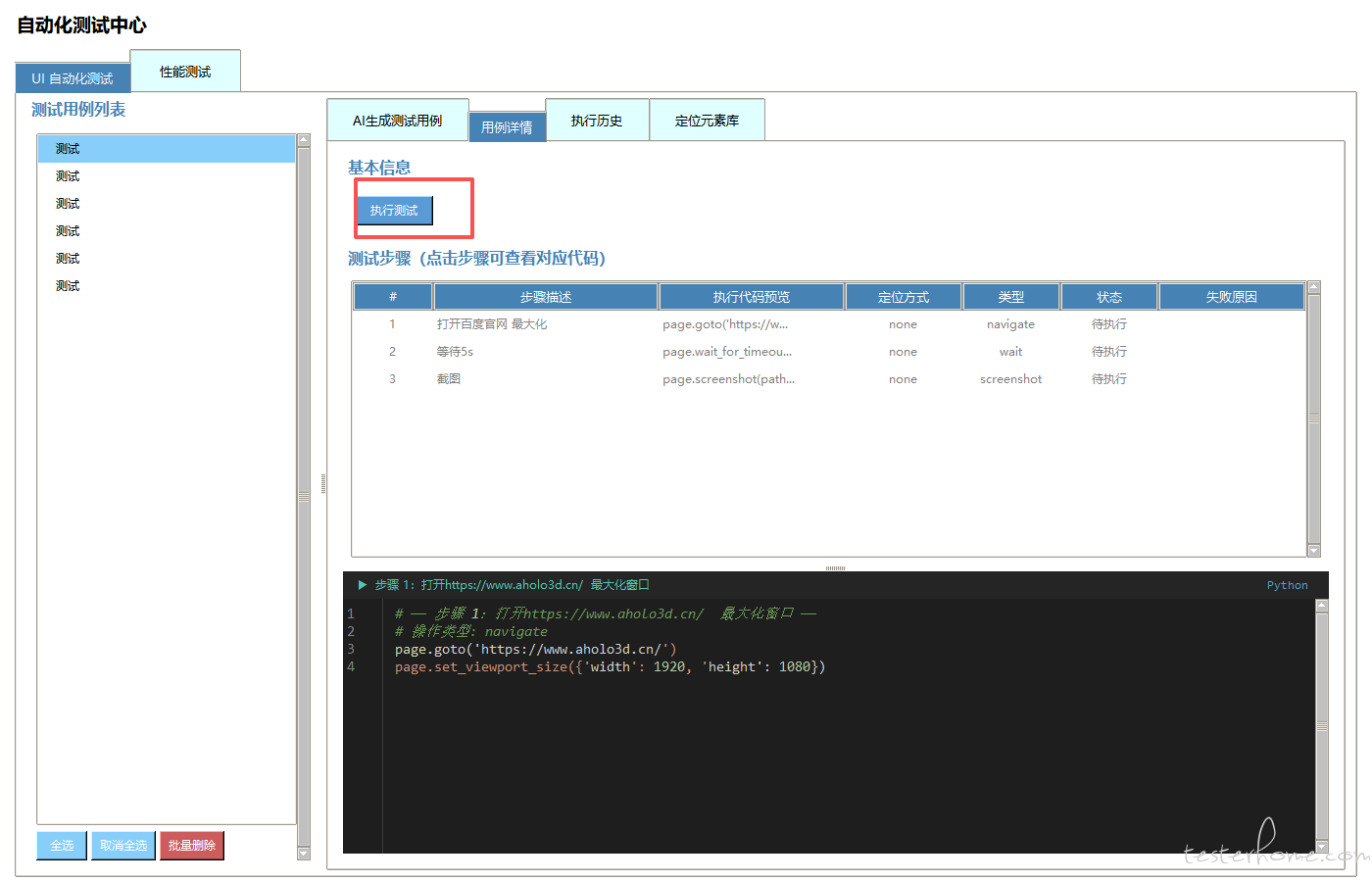Viewport: 1372px width, 882px height.
Task: Click the 取消全选 button
Action: pyautogui.click(x=123, y=845)
